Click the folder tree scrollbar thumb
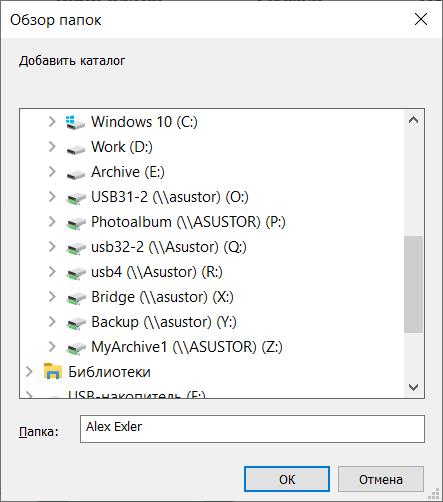Image resolution: width=443 pixels, height=502 pixels. (413, 284)
